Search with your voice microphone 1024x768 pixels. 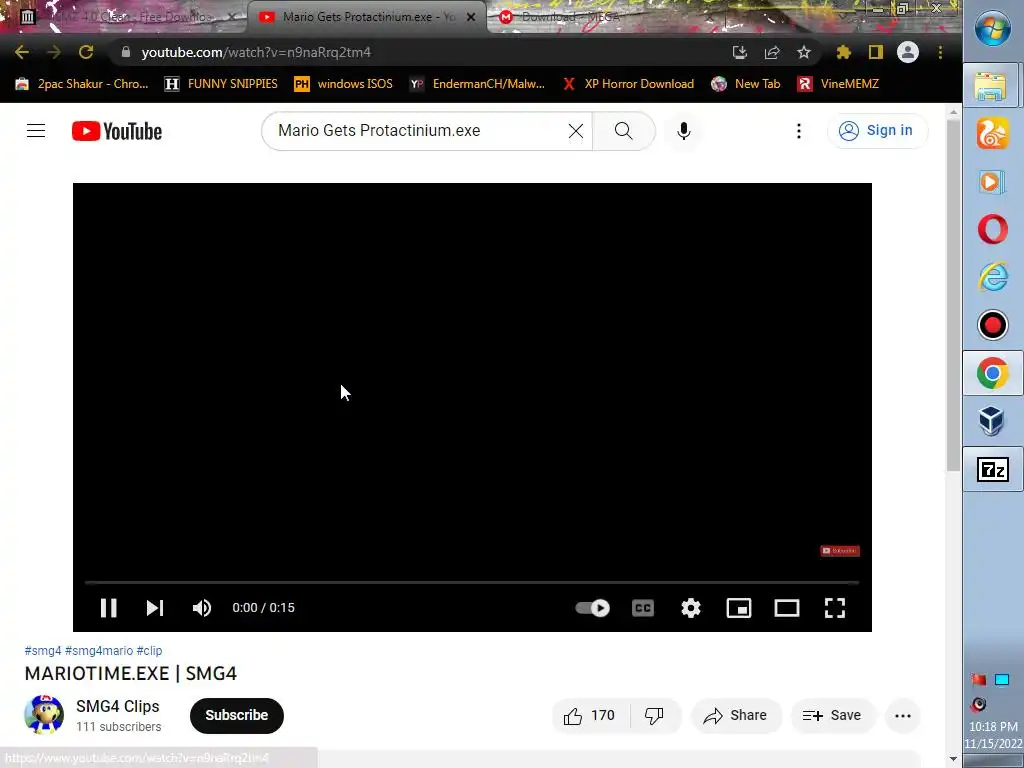684,131
